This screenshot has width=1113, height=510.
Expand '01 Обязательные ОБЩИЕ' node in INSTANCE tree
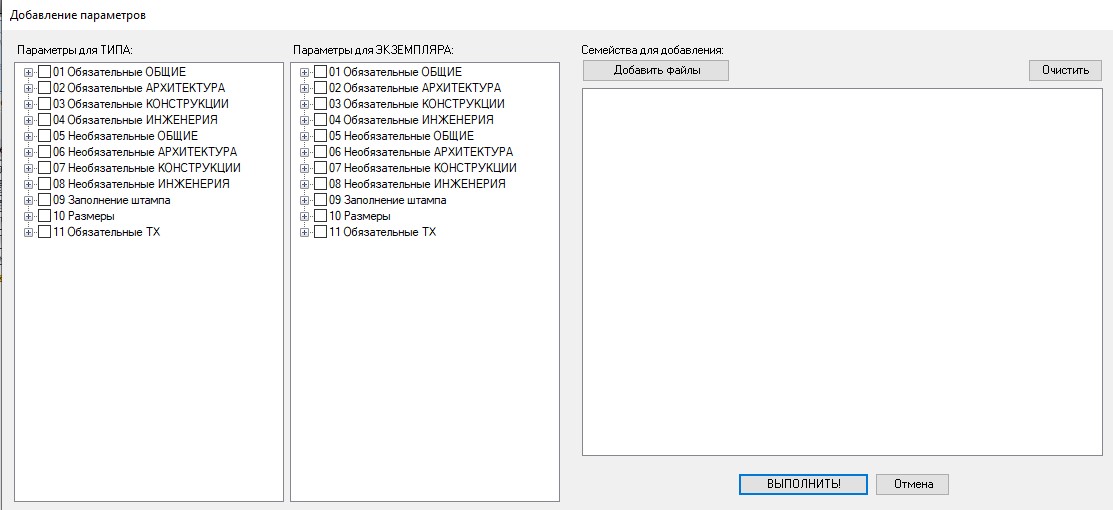tap(304, 72)
